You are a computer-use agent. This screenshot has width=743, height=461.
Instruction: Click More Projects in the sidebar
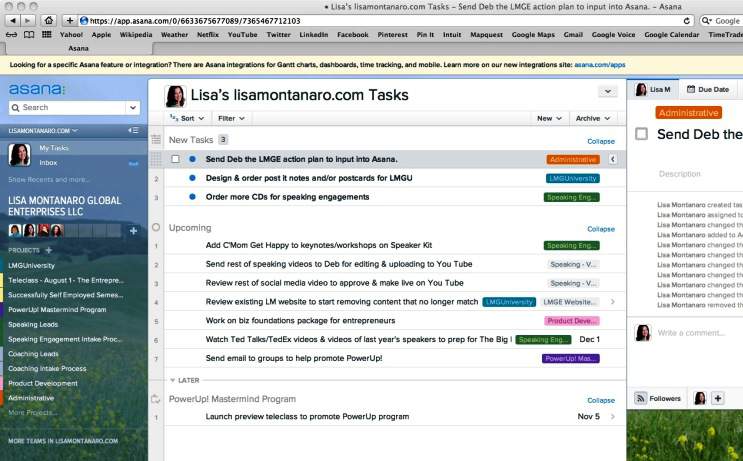click(x=32, y=413)
